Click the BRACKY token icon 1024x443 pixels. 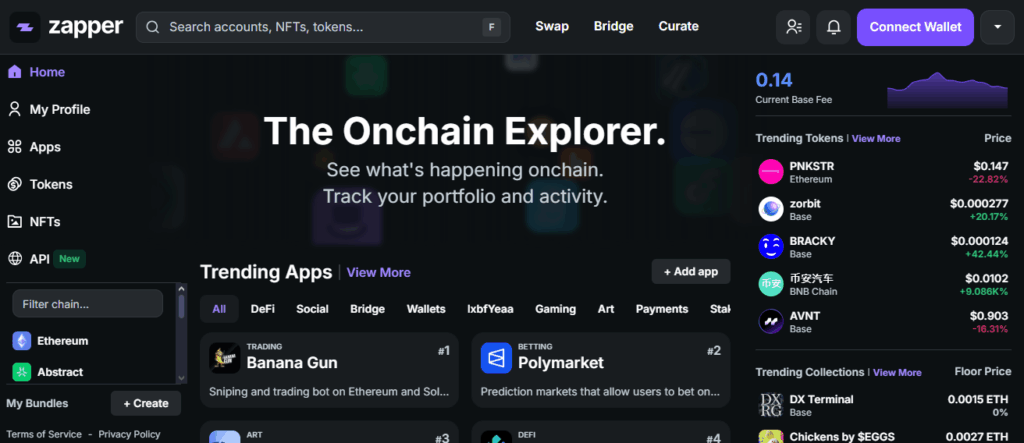tap(771, 247)
